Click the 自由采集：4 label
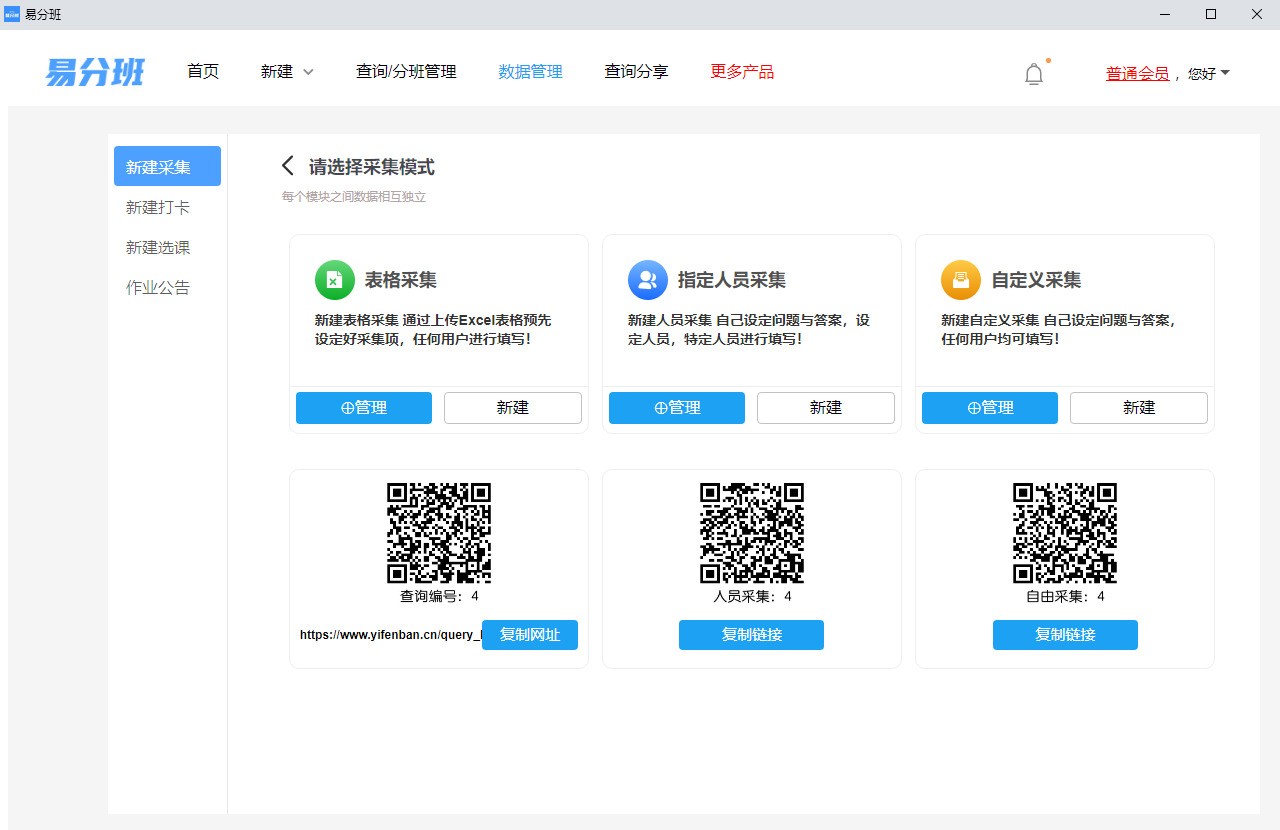1280x830 pixels. coord(1065,596)
